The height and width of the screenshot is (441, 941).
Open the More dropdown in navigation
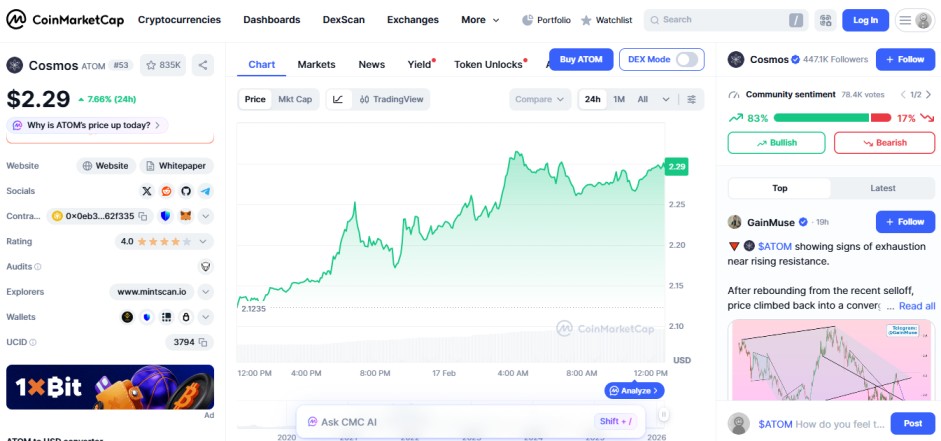[x=480, y=20]
